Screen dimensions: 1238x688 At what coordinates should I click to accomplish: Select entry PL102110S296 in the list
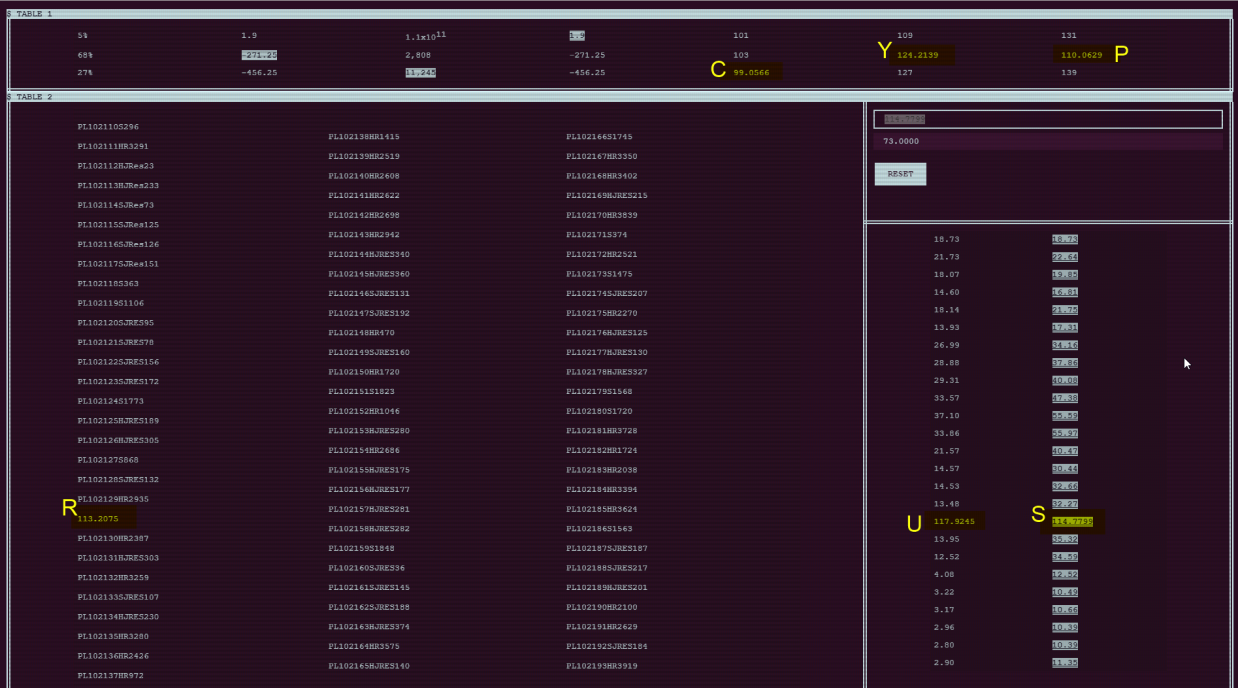108,127
